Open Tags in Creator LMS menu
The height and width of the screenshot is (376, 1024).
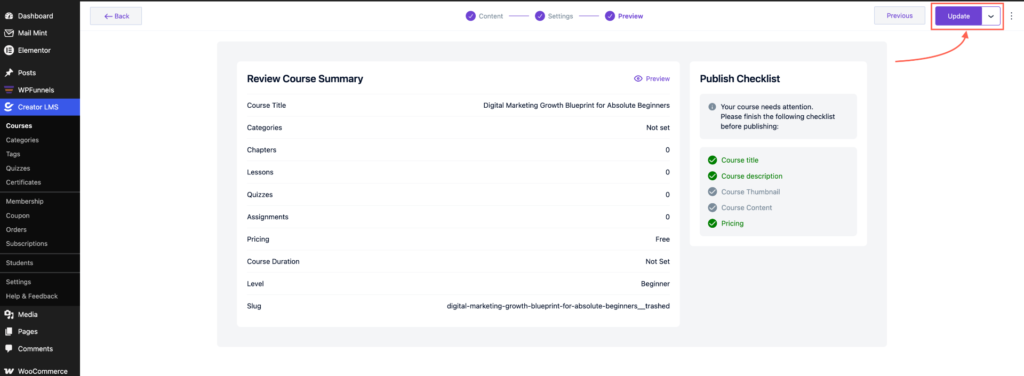click(13, 154)
